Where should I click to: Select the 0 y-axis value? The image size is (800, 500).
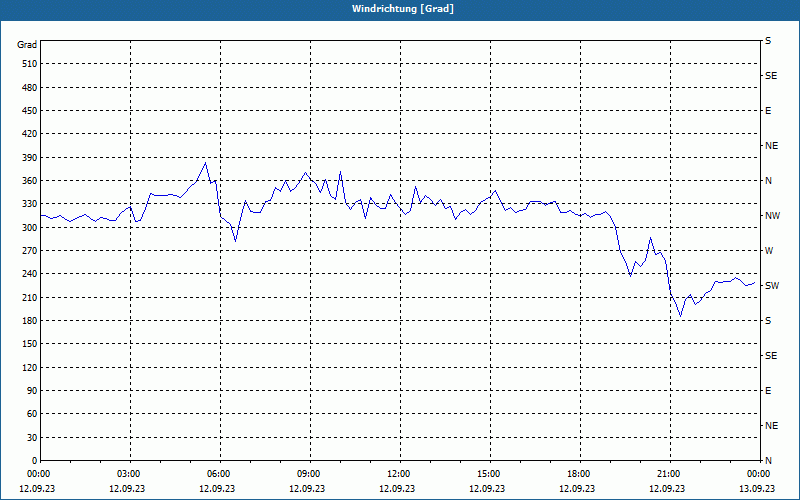point(34,461)
